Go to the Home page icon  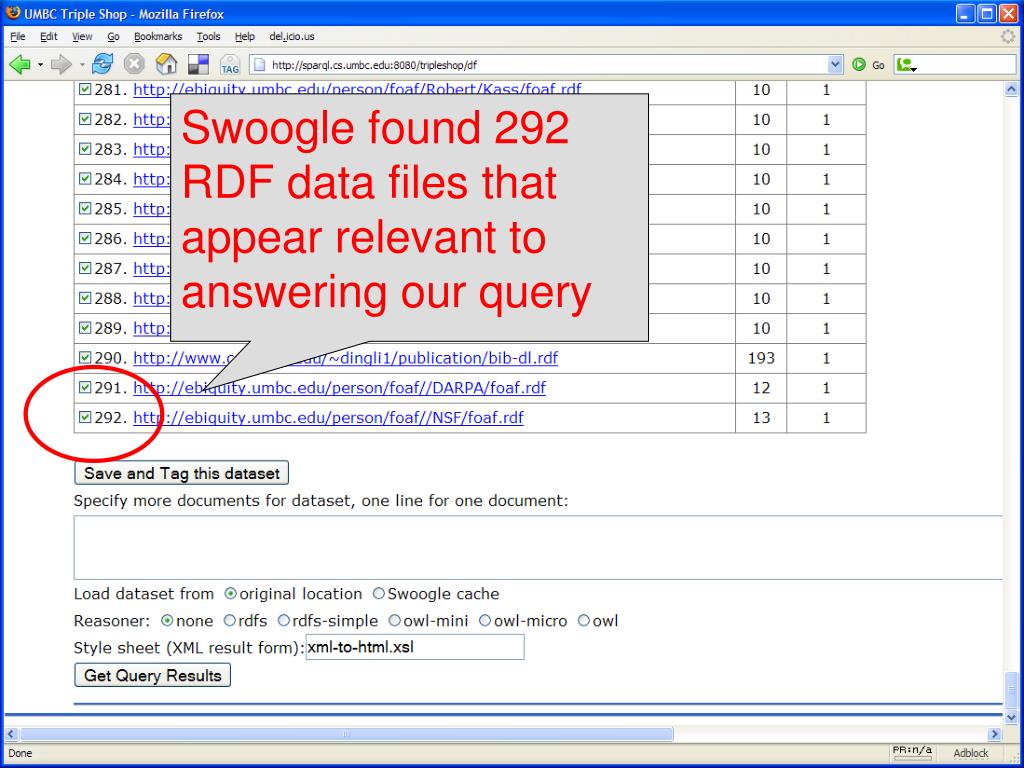[167, 64]
